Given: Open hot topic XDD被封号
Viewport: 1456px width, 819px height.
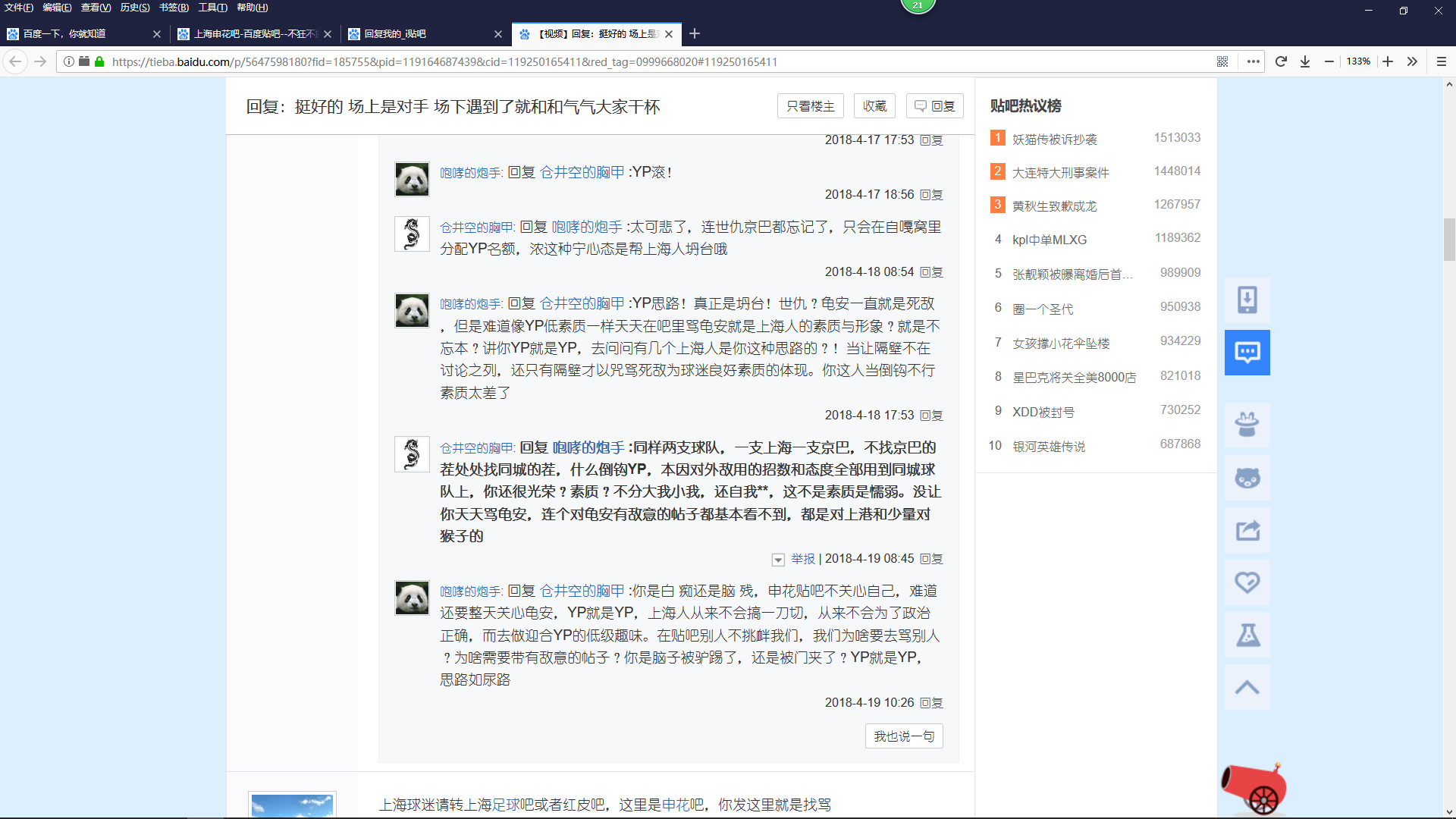Looking at the screenshot, I should [1043, 413].
